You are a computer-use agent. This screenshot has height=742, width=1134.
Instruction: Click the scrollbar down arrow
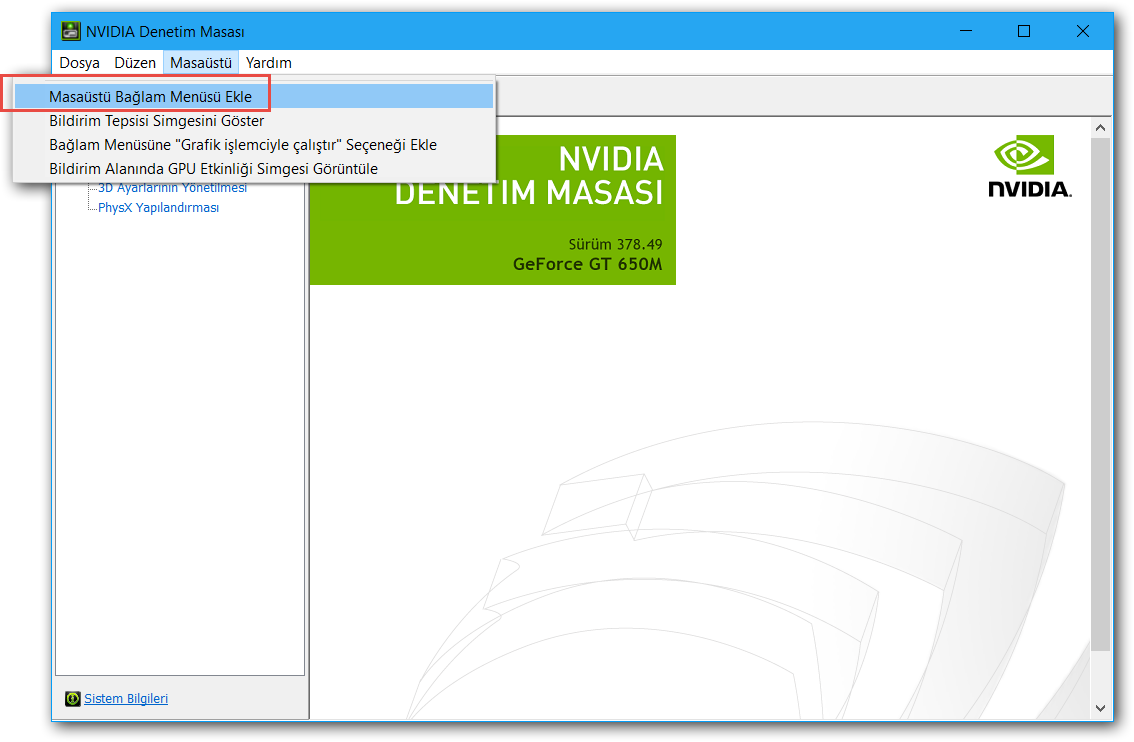(x=1101, y=709)
